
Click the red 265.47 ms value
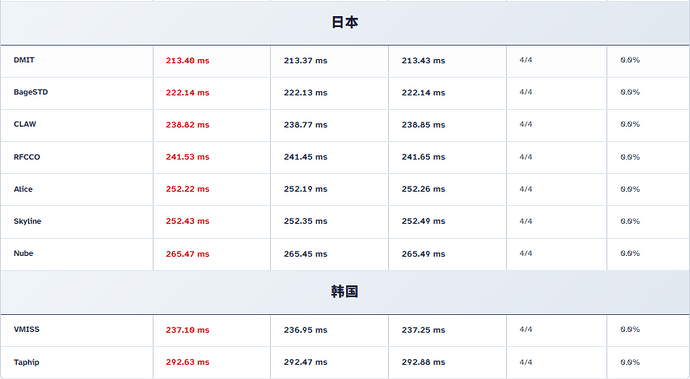[x=187, y=254]
